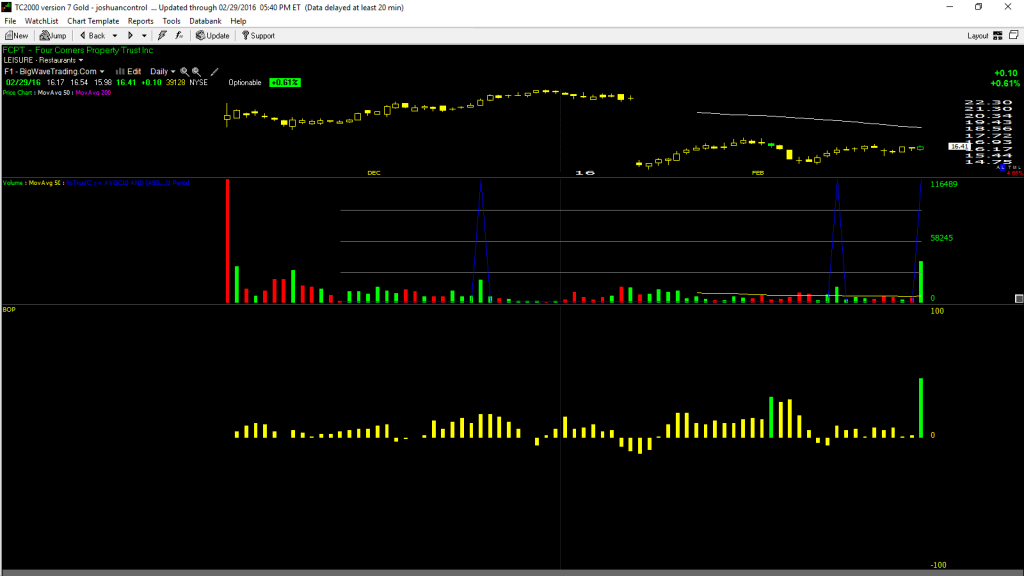Image resolution: width=1024 pixels, height=576 pixels.
Task: Open the Daily timeframe dropdown
Action: pyautogui.click(x=163, y=71)
